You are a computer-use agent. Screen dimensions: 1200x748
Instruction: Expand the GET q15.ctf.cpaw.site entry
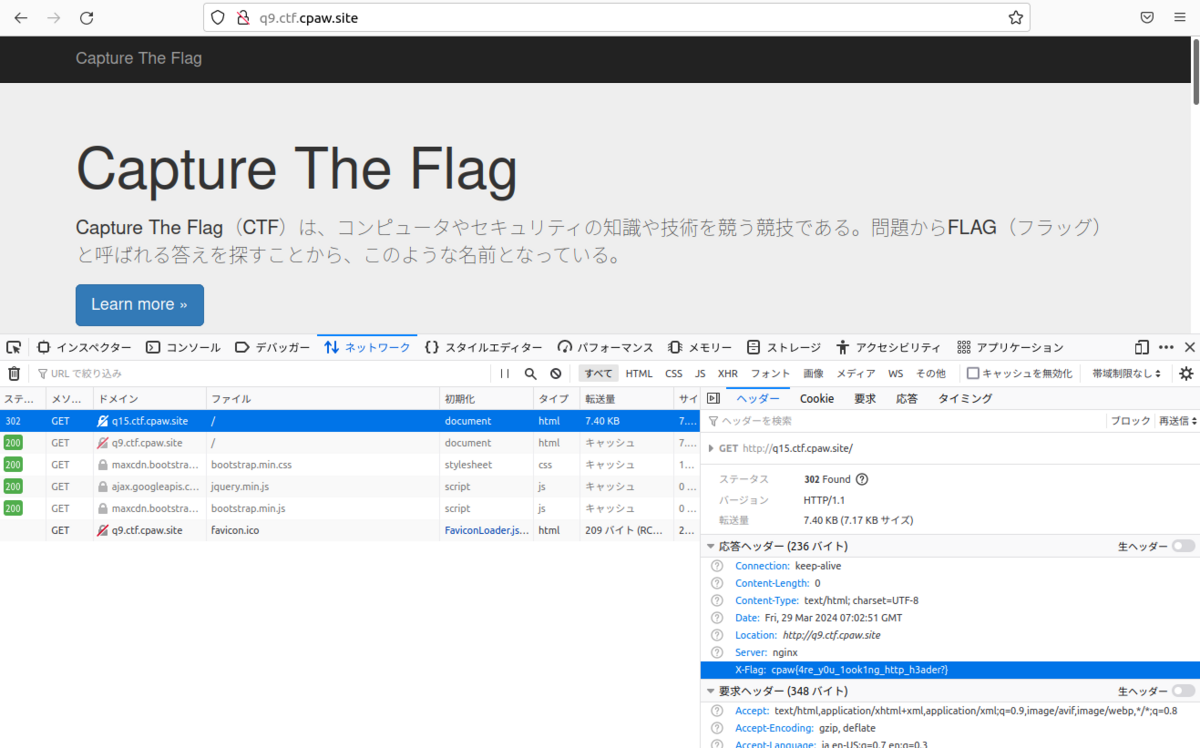point(712,448)
